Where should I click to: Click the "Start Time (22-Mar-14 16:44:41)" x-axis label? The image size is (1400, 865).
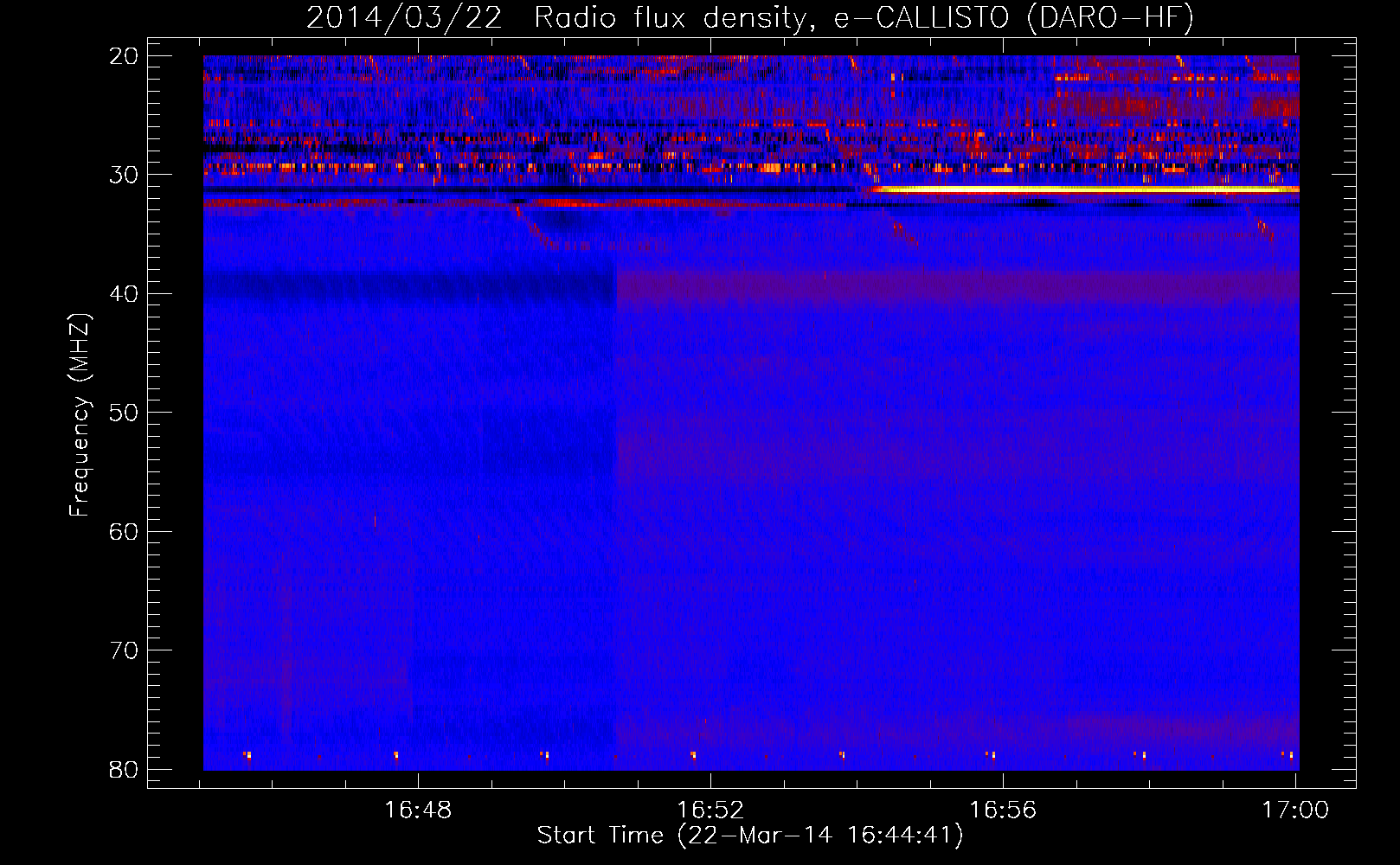pyautogui.click(x=750, y=836)
